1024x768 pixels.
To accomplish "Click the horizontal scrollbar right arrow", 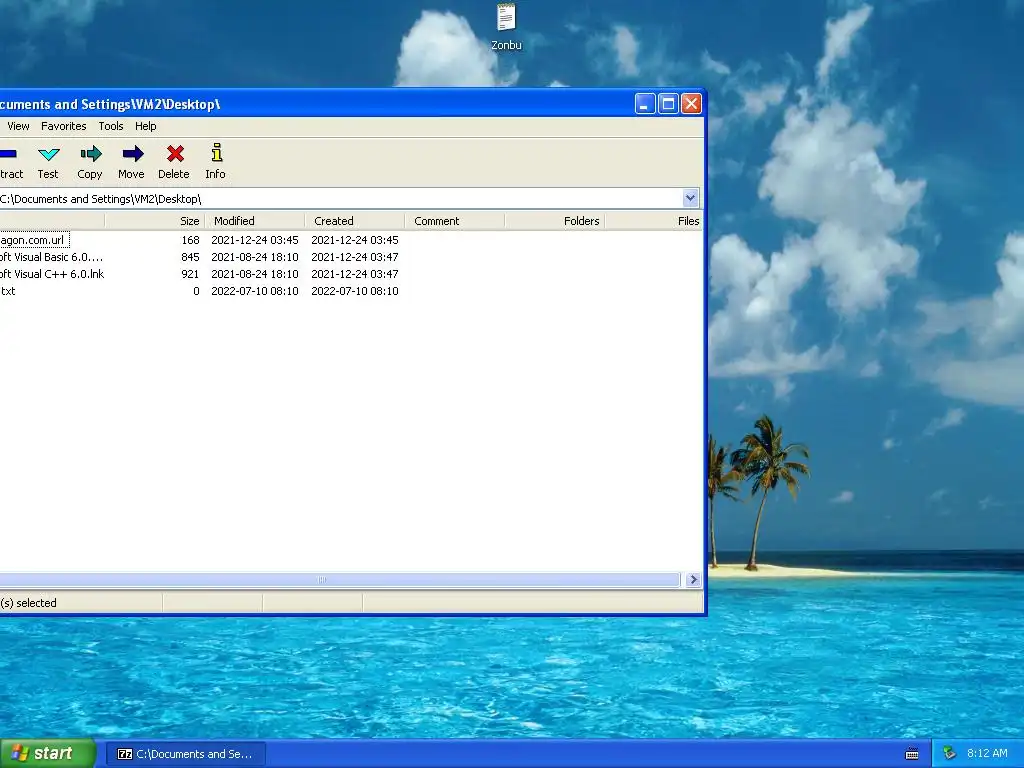I will (693, 580).
